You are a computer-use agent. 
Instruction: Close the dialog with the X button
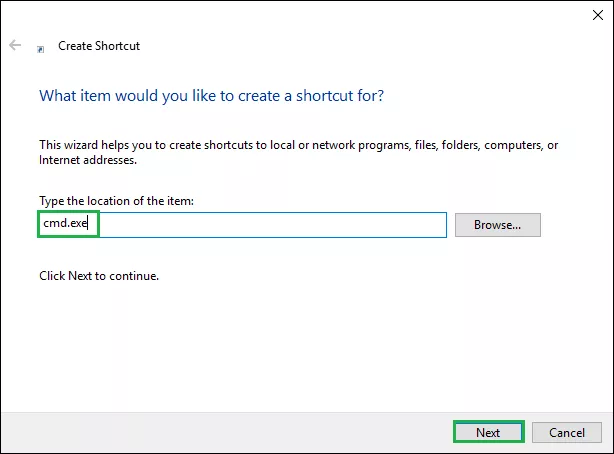click(x=598, y=15)
